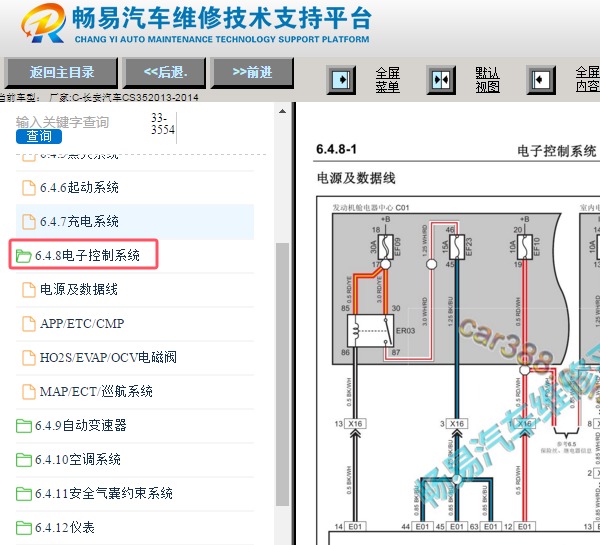This screenshot has height=545, width=600.
Task: Click the blue 查询 search button
Action: pos(39,136)
